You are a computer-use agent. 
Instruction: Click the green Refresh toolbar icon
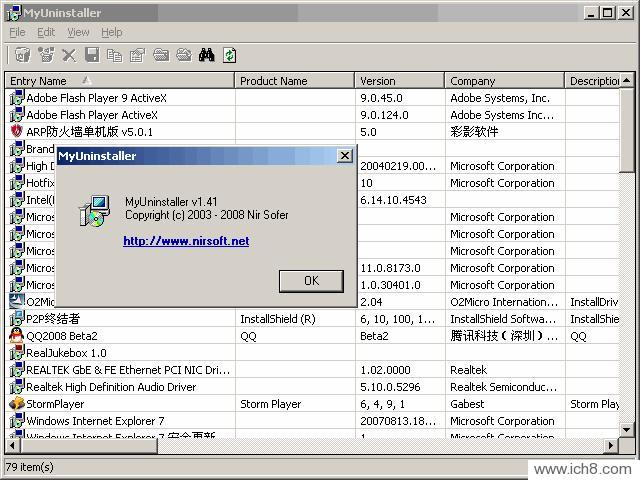[x=230, y=55]
